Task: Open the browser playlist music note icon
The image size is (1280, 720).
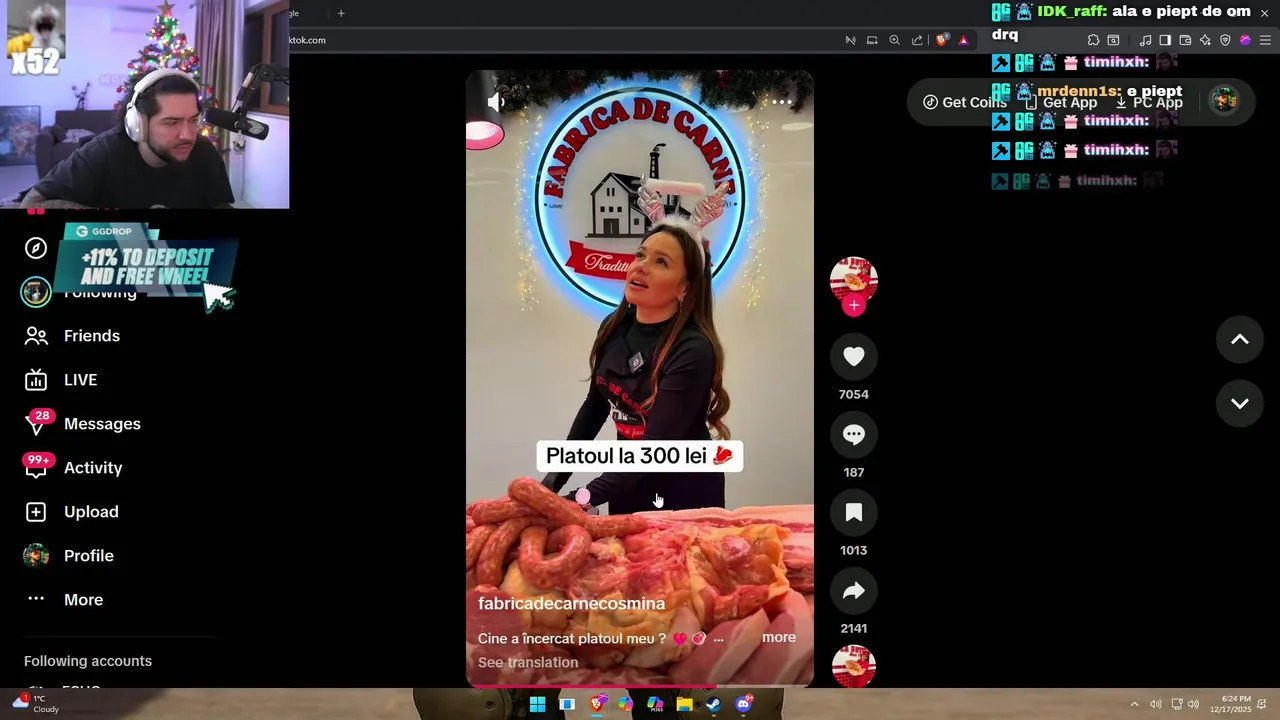Action: coord(1145,40)
